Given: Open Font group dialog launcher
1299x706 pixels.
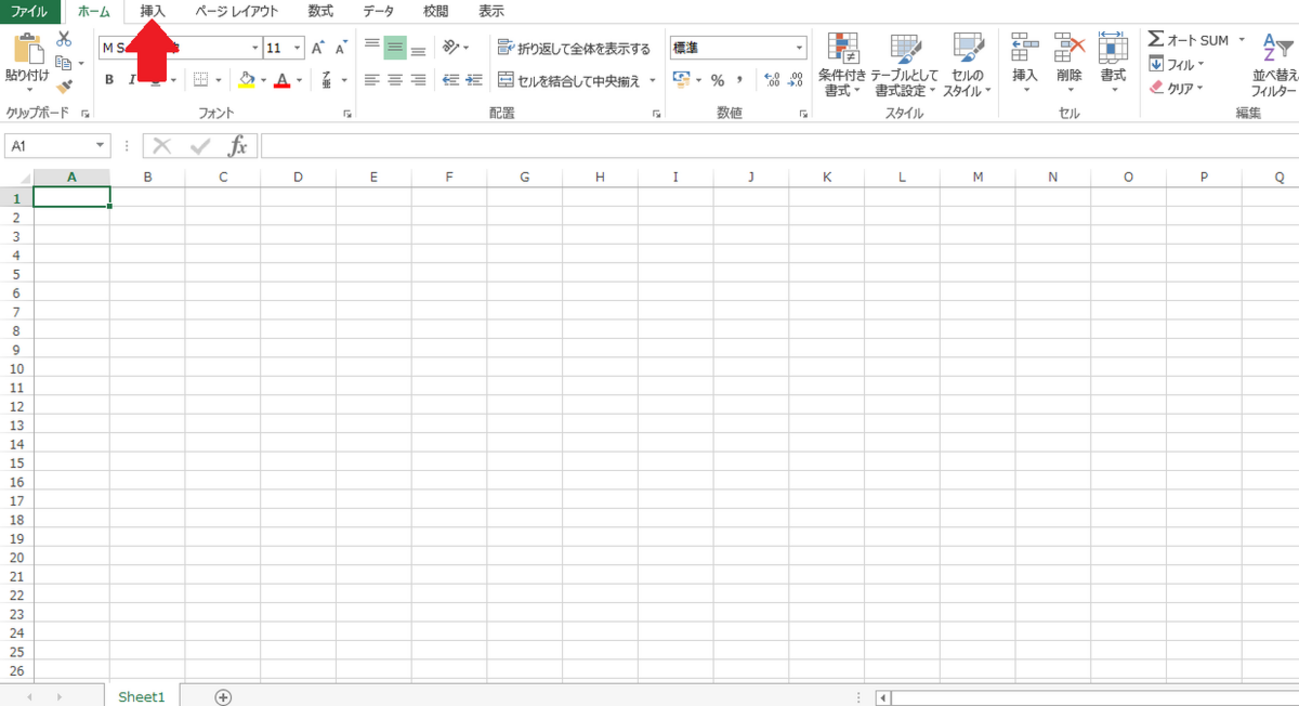Looking at the screenshot, I should [x=348, y=114].
